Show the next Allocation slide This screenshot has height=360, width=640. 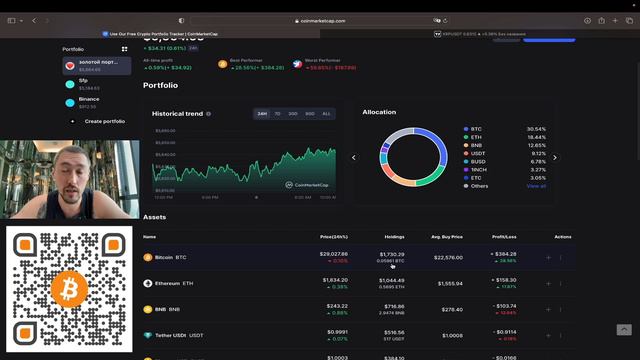555,158
